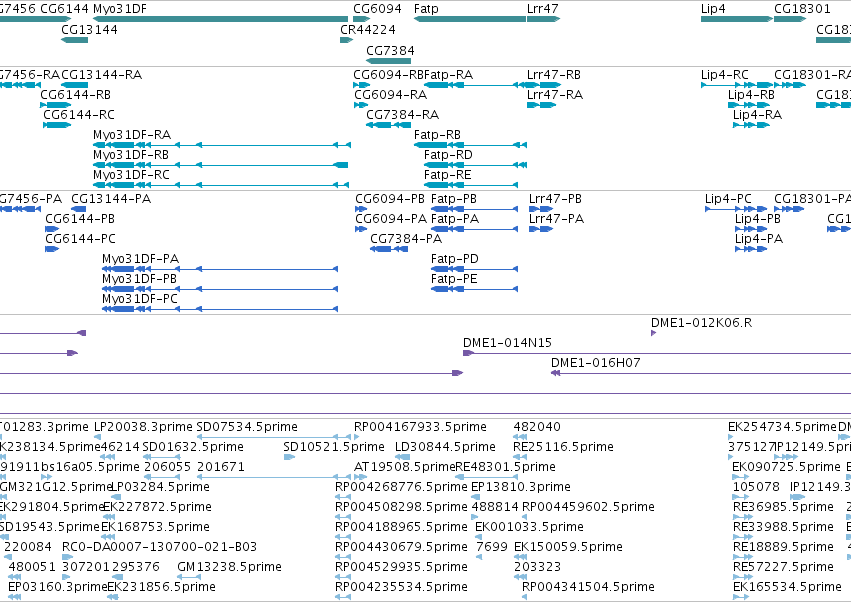Image resolution: width=851 pixels, height=602 pixels.
Task: Click EST EK150059.5prime
Action: point(568,547)
